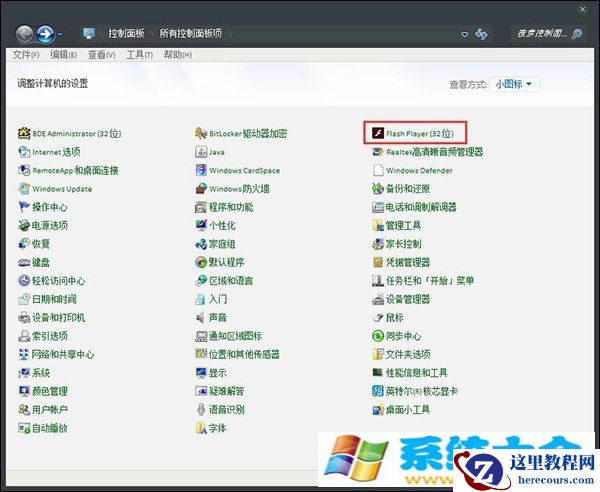The image size is (600, 492).
Task: Open 任务栏和「开始」菜单 link
Action: coord(430,280)
